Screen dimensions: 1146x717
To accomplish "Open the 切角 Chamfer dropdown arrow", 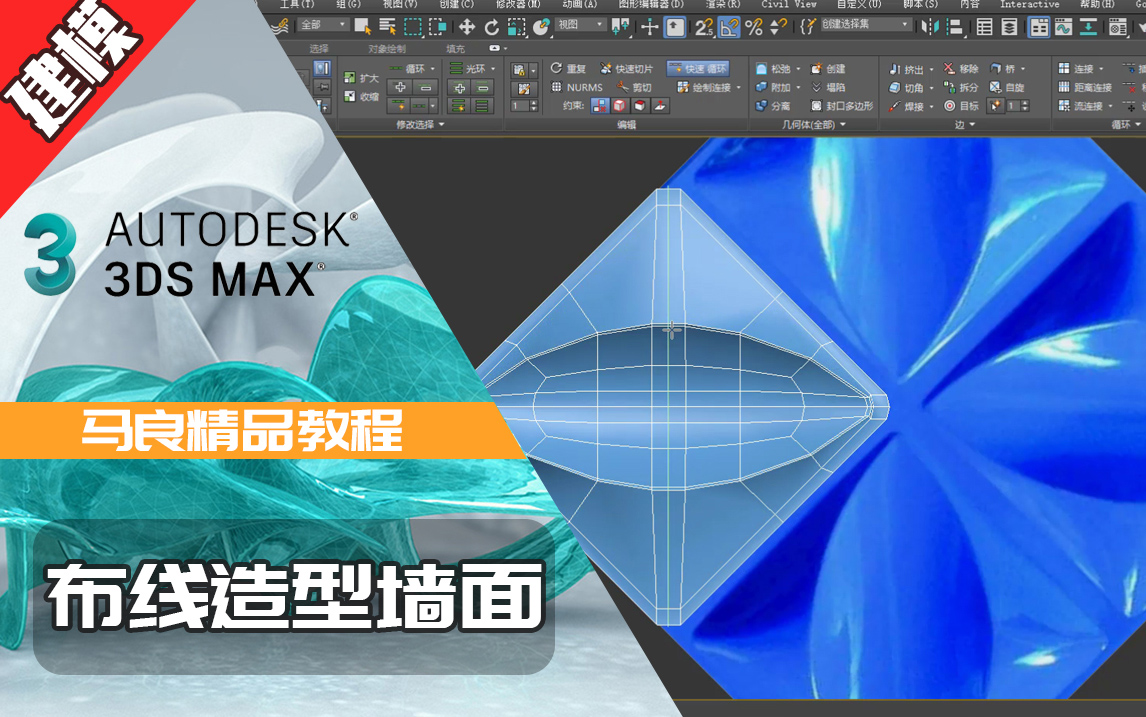I will pyautogui.click(x=931, y=88).
